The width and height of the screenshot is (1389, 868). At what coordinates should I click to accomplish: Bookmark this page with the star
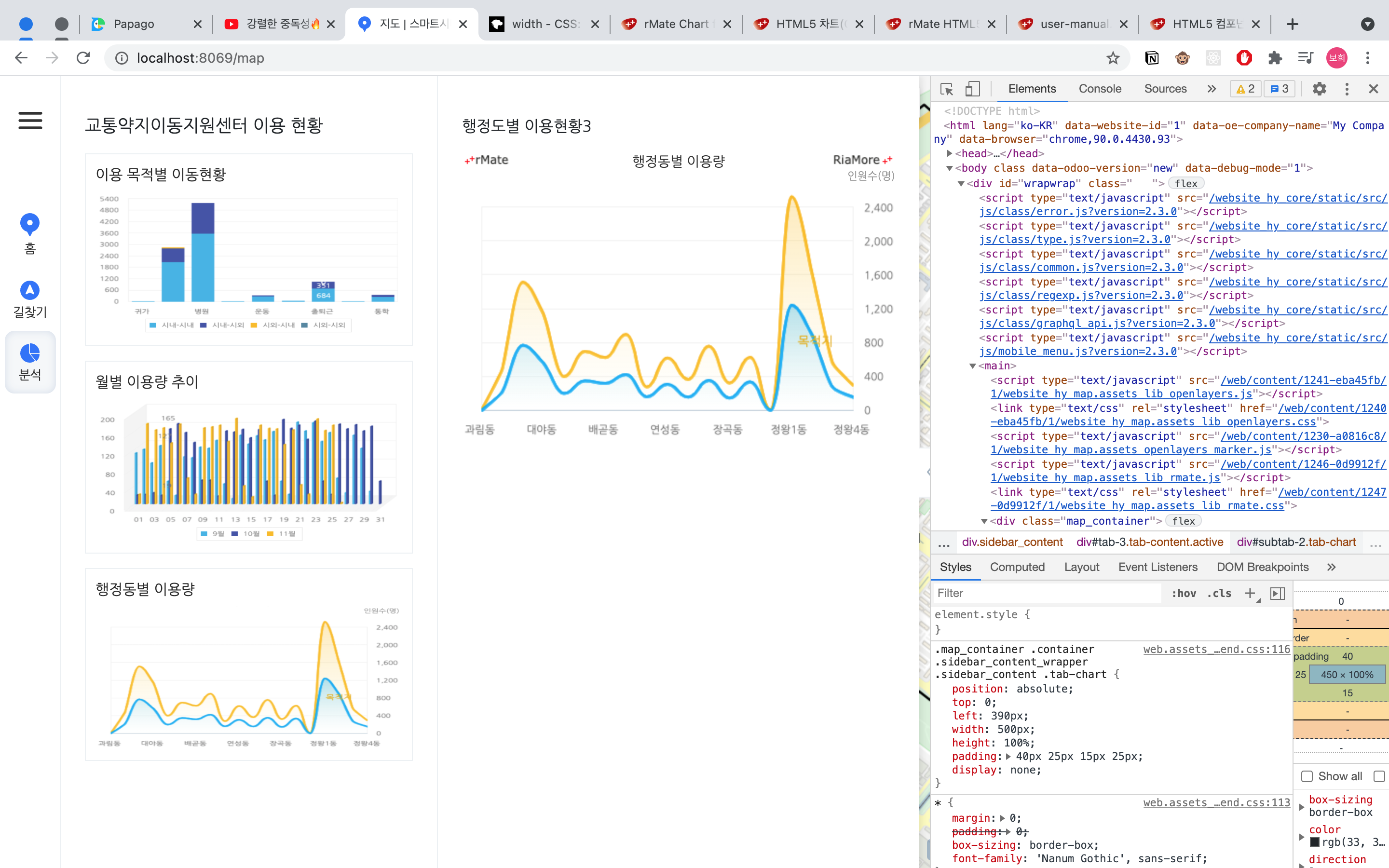[1112, 58]
